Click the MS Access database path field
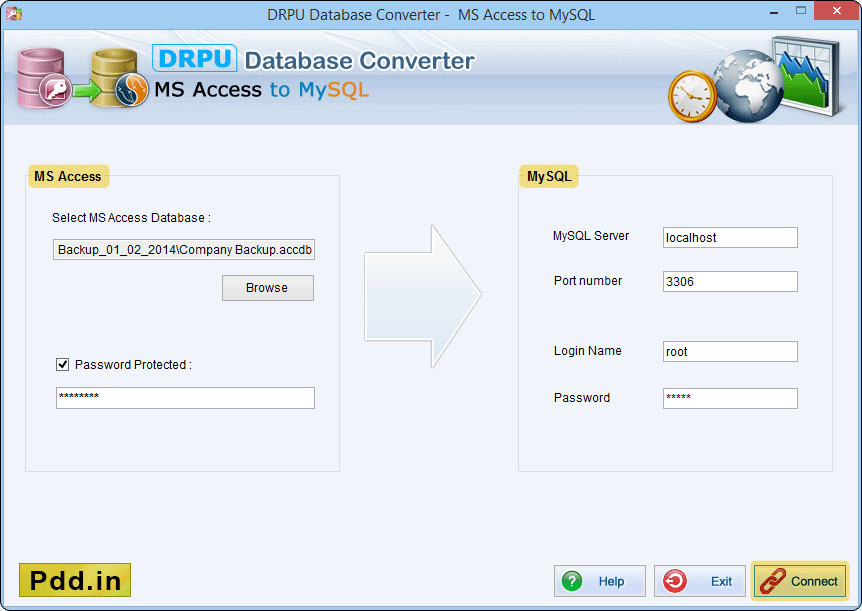862x611 pixels. click(x=184, y=250)
